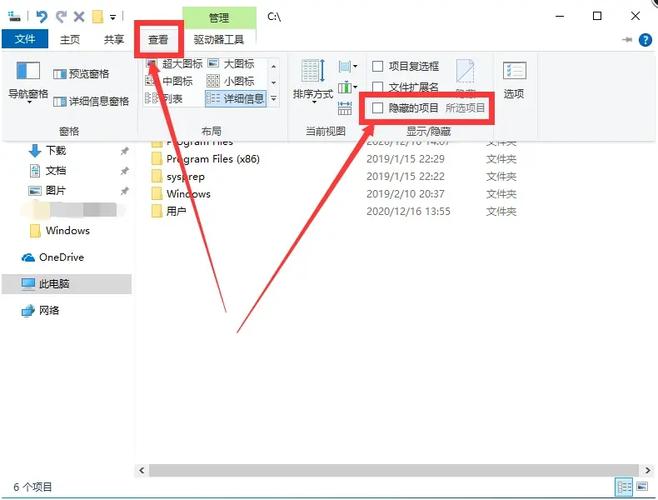
Task: Click the Redo icon in quick access toolbar
Action: (62, 17)
